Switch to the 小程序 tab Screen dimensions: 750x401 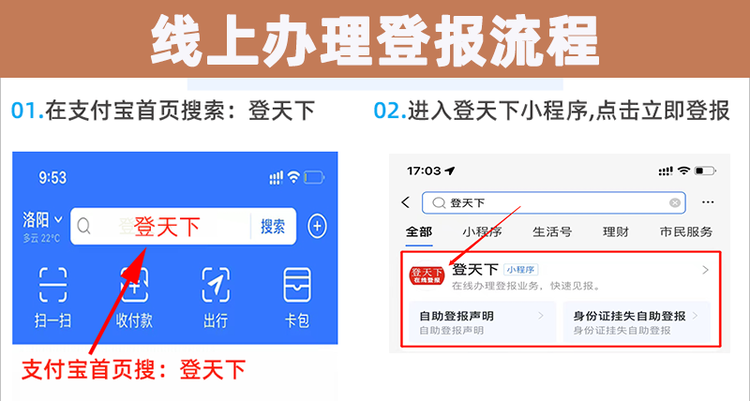482,232
